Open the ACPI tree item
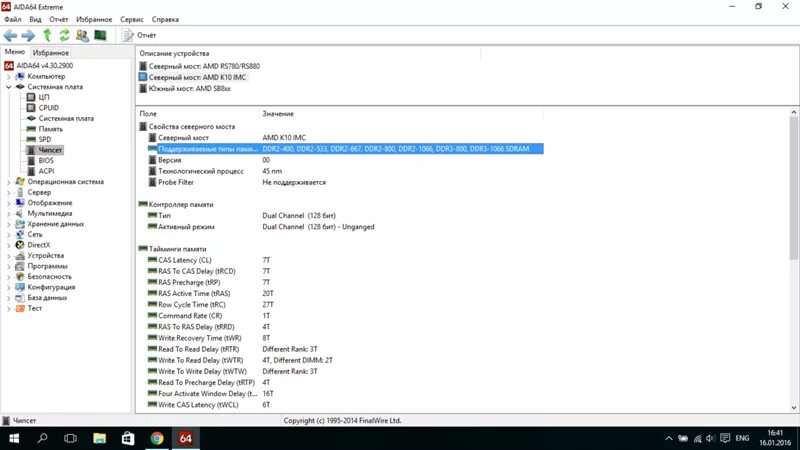This screenshot has width=800, height=450. point(46,171)
